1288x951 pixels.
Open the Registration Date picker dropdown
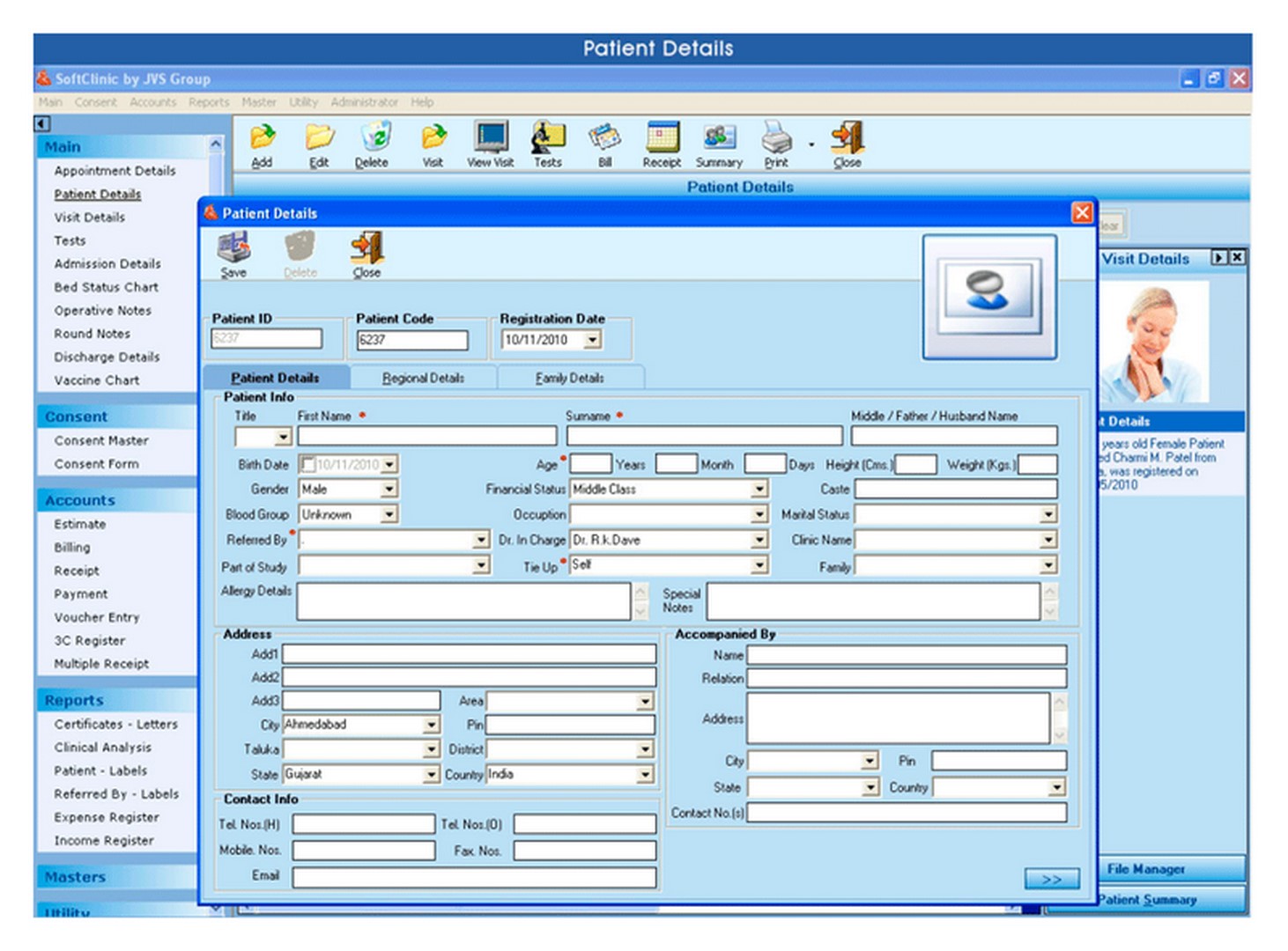tap(592, 340)
